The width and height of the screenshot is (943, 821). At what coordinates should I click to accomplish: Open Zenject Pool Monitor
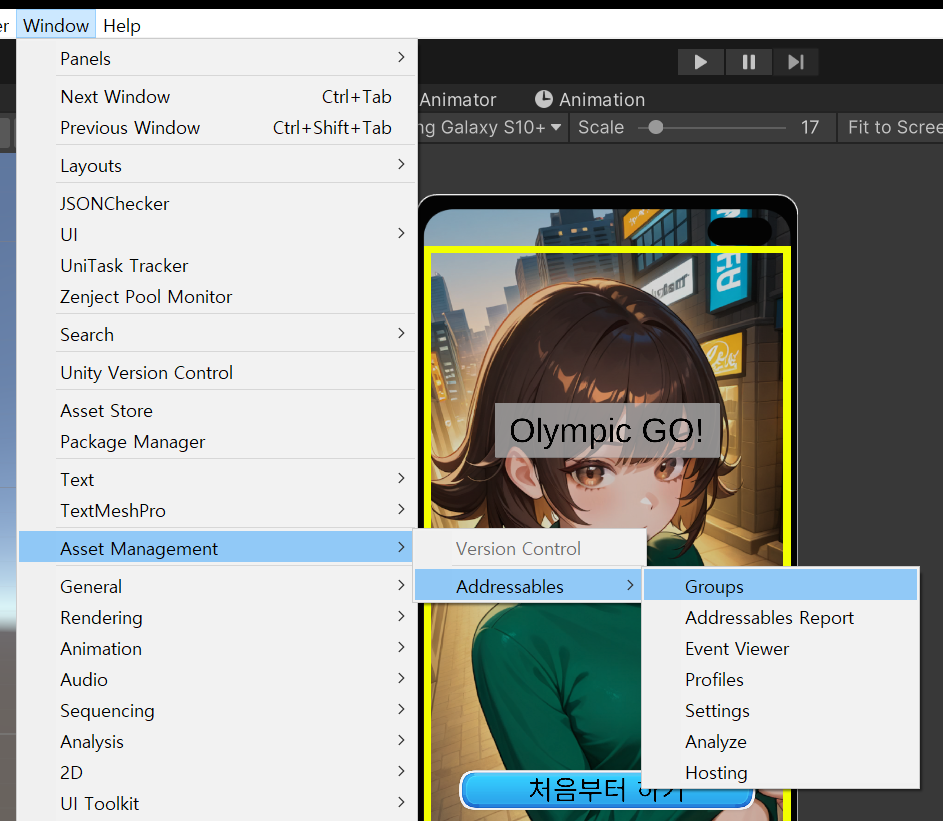(x=218, y=297)
